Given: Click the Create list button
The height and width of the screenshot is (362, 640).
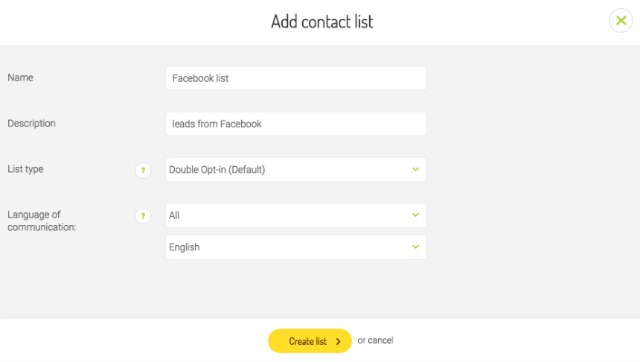Looking at the screenshot, I should 310,341.
